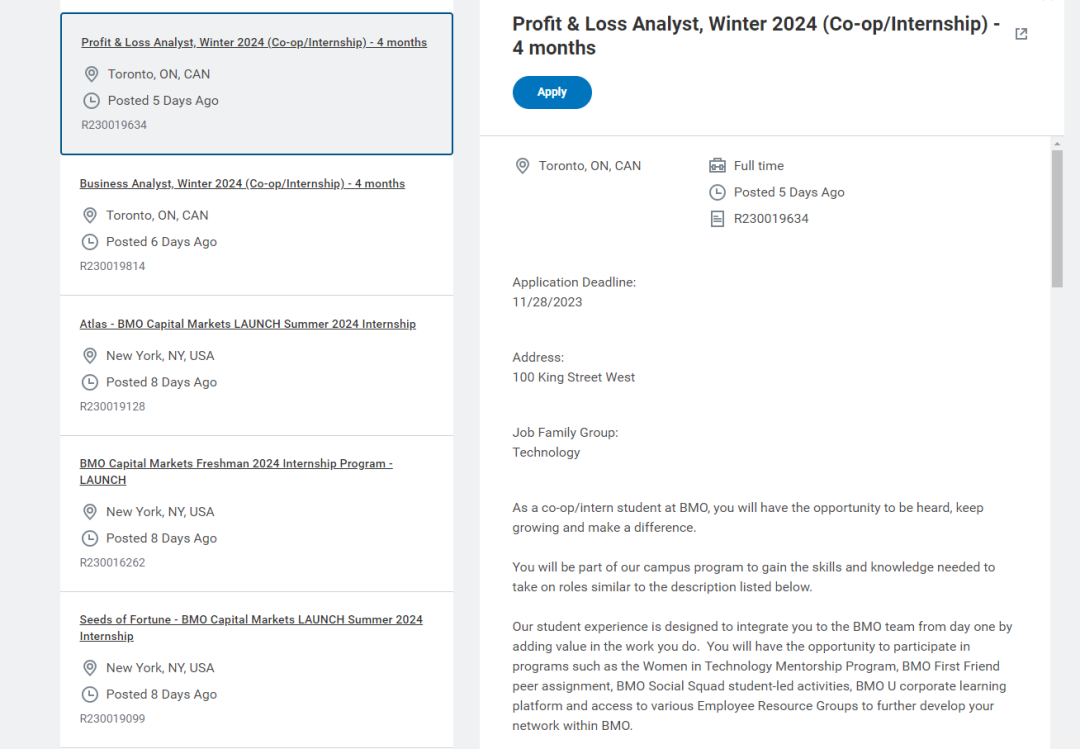Open job posting in new window icon
Viewport: 1080px width, 749px height.
(1021, 34)
